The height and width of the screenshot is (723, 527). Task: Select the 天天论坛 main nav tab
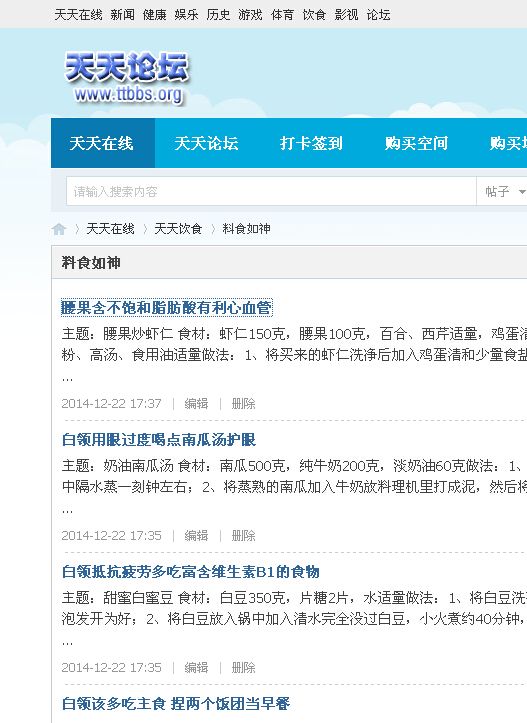tap(207, 143)
